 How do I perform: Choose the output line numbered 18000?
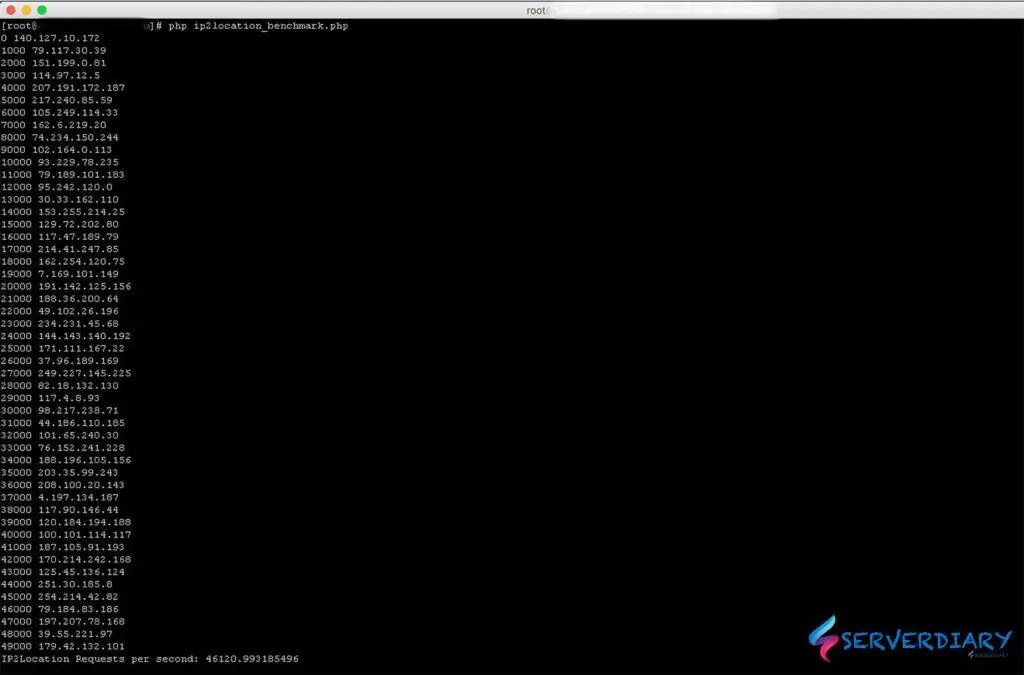click(x=63, y=262)
